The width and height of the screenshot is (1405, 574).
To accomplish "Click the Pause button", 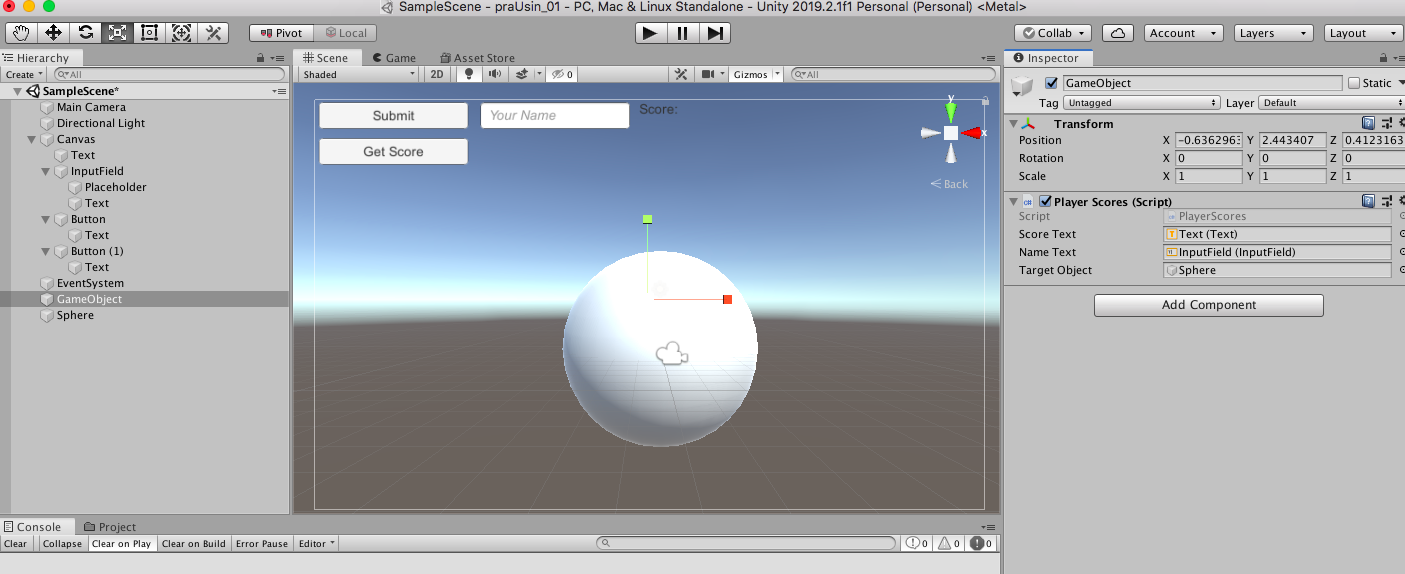I will tap(682, 33).
